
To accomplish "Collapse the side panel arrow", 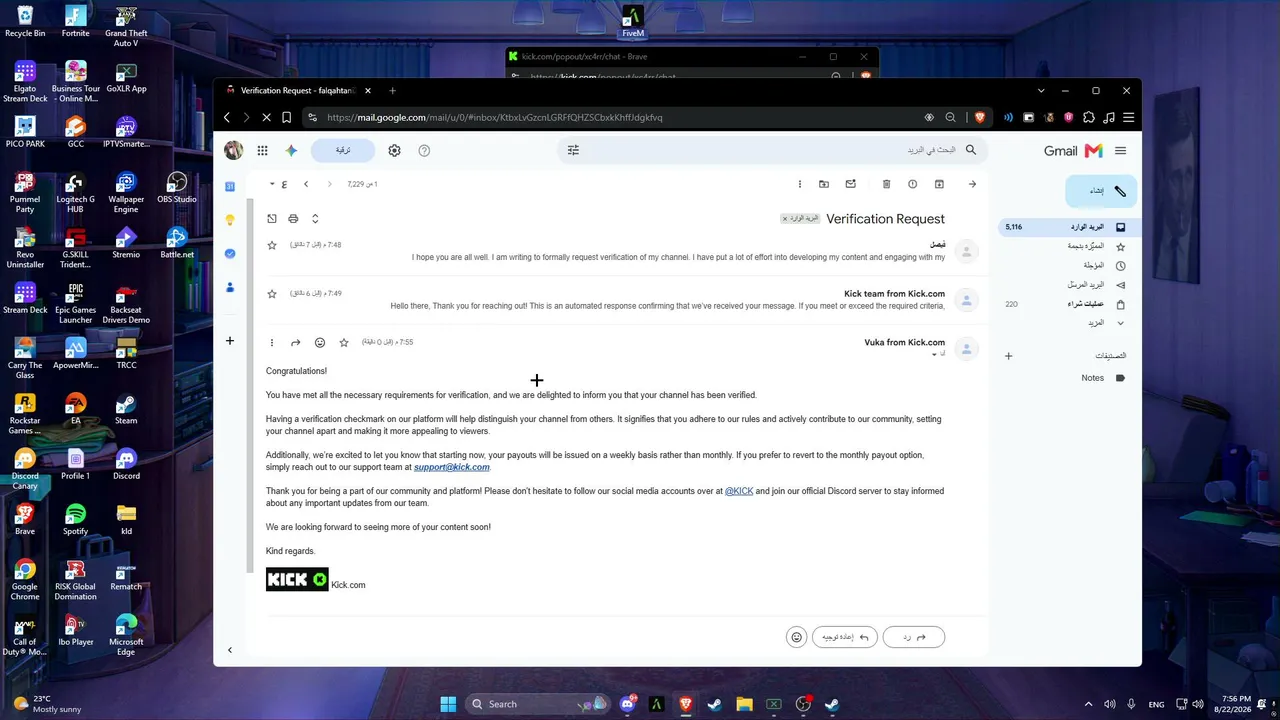I will click(230, 650).
